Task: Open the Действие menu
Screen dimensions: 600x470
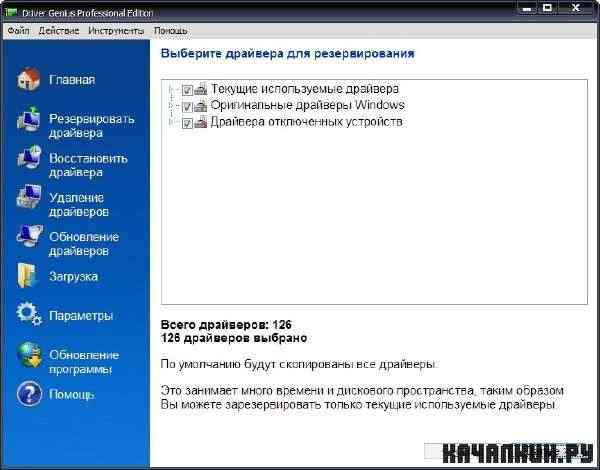Action: click(59, 31)
